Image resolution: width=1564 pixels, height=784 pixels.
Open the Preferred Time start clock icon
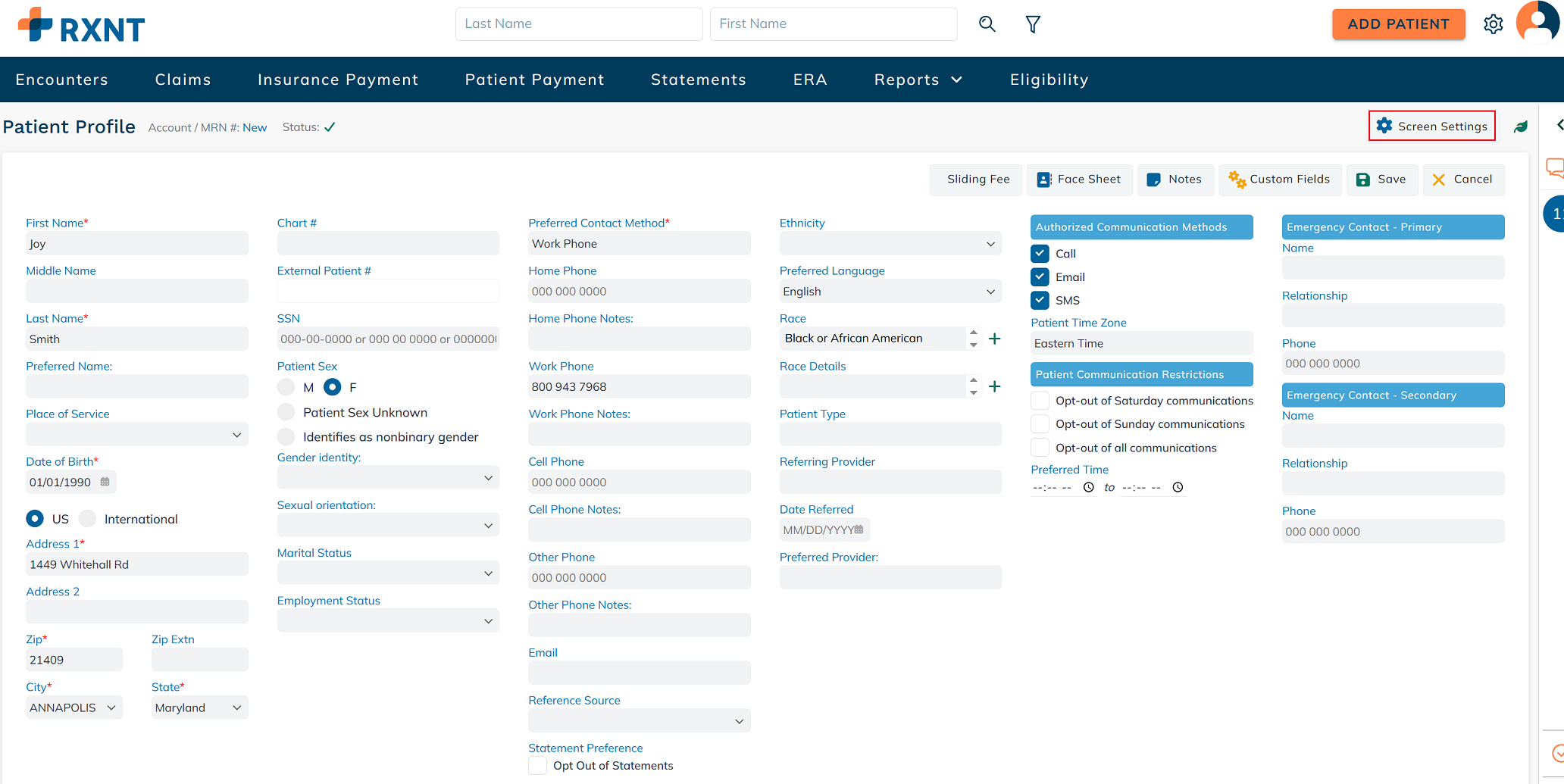[1089, 487]
